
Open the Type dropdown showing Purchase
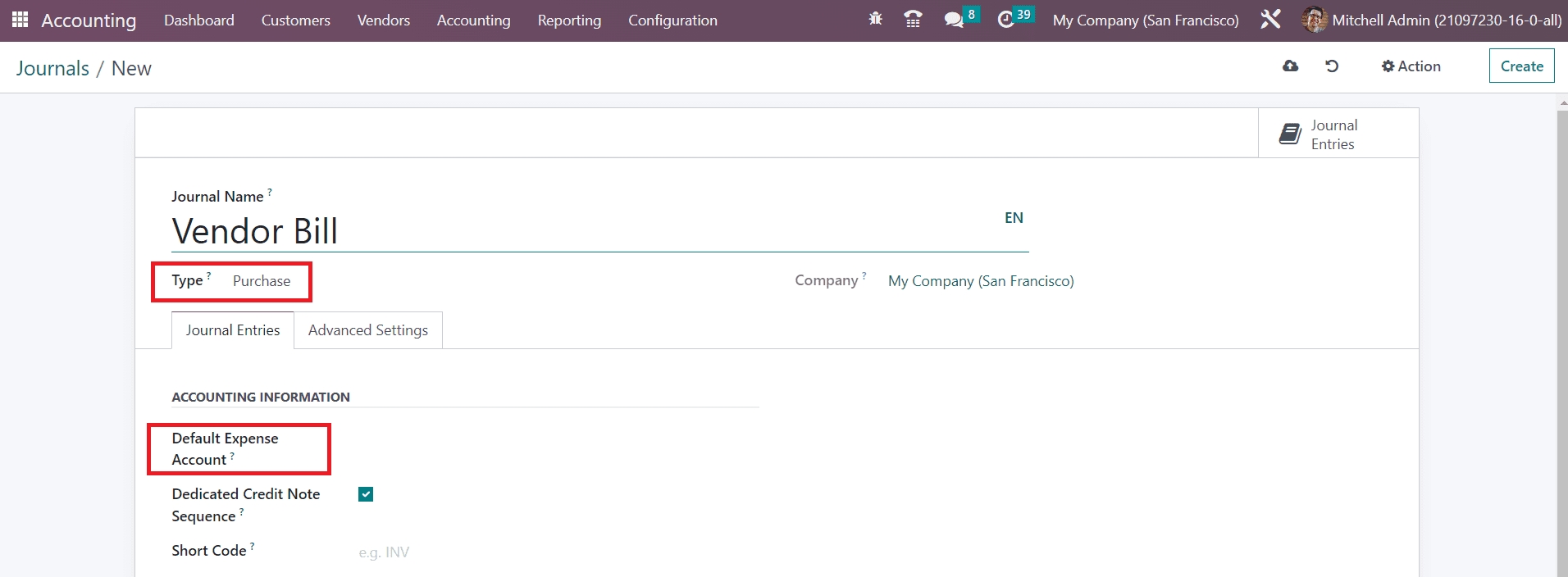point(262,281)
